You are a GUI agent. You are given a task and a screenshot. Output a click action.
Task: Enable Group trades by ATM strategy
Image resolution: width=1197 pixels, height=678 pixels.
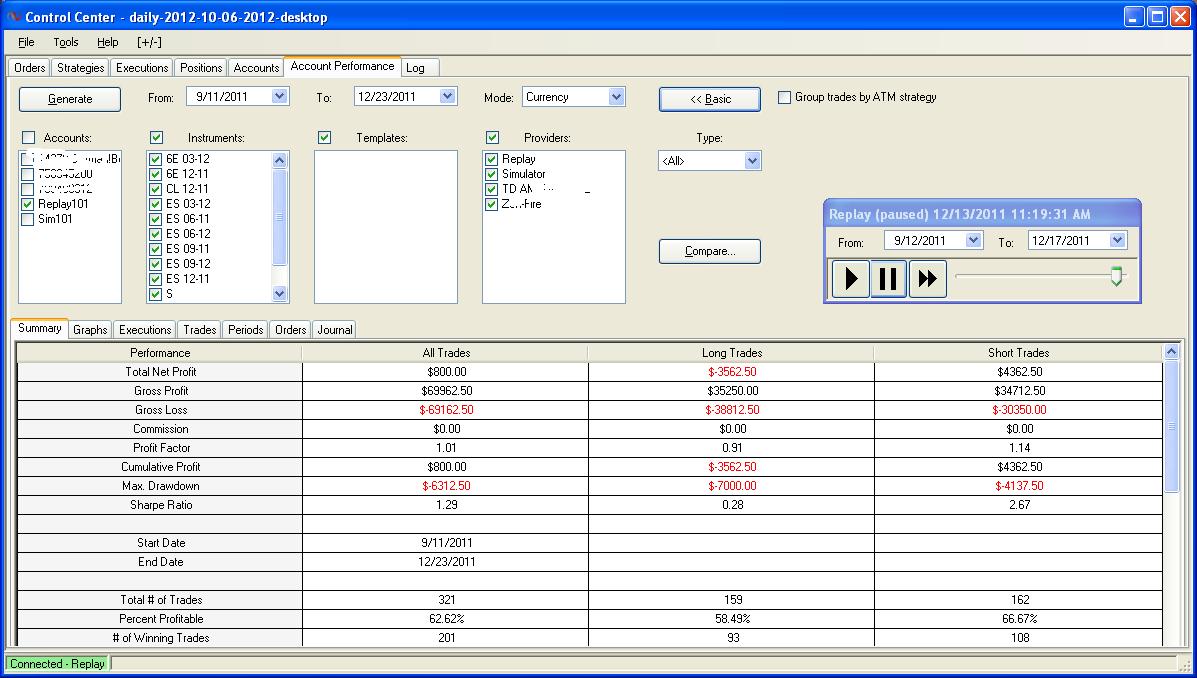coord(785,98)
